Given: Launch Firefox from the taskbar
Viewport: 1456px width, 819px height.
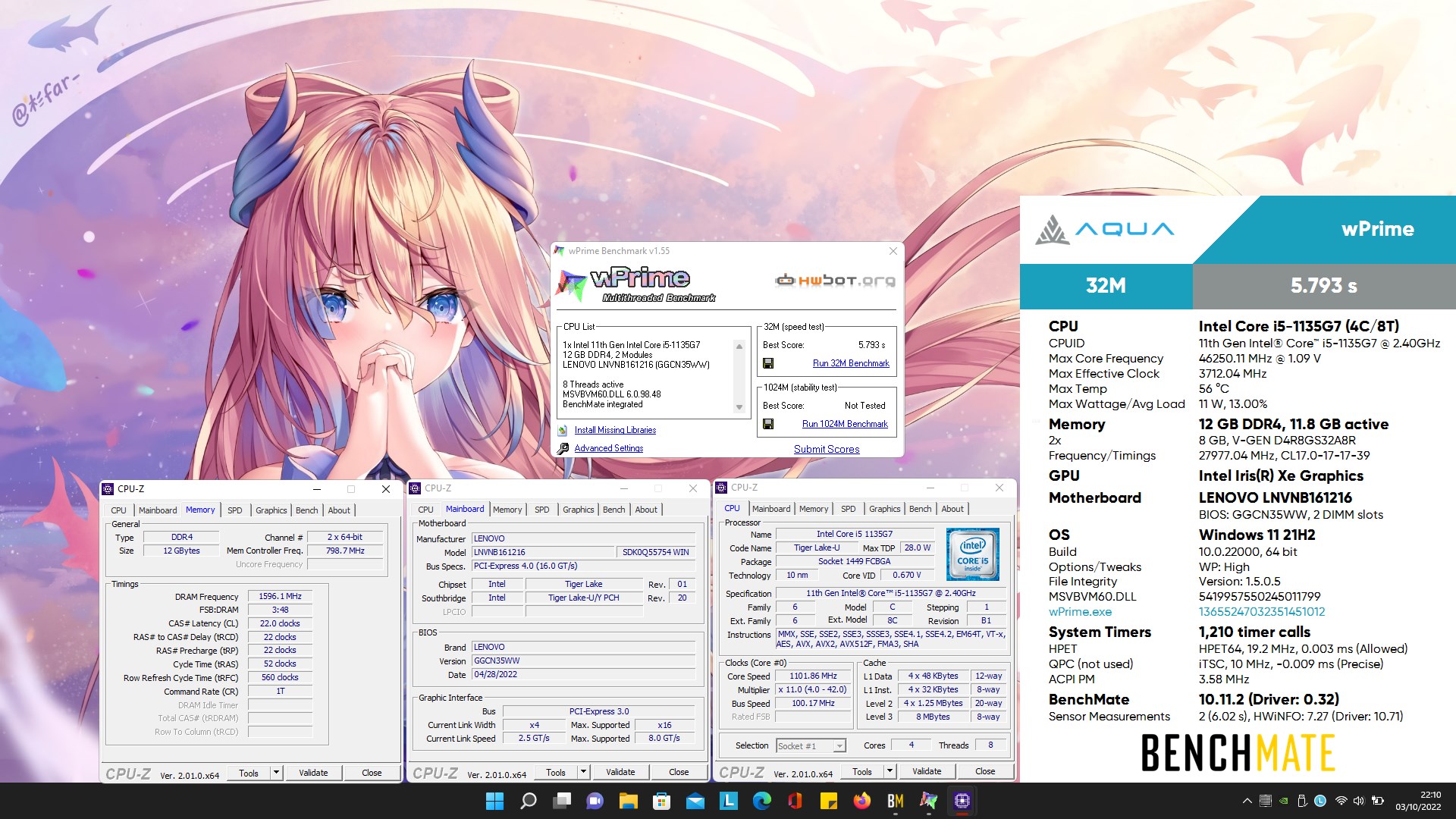Looking at the screenshot, I should click(x=862, y=801).
